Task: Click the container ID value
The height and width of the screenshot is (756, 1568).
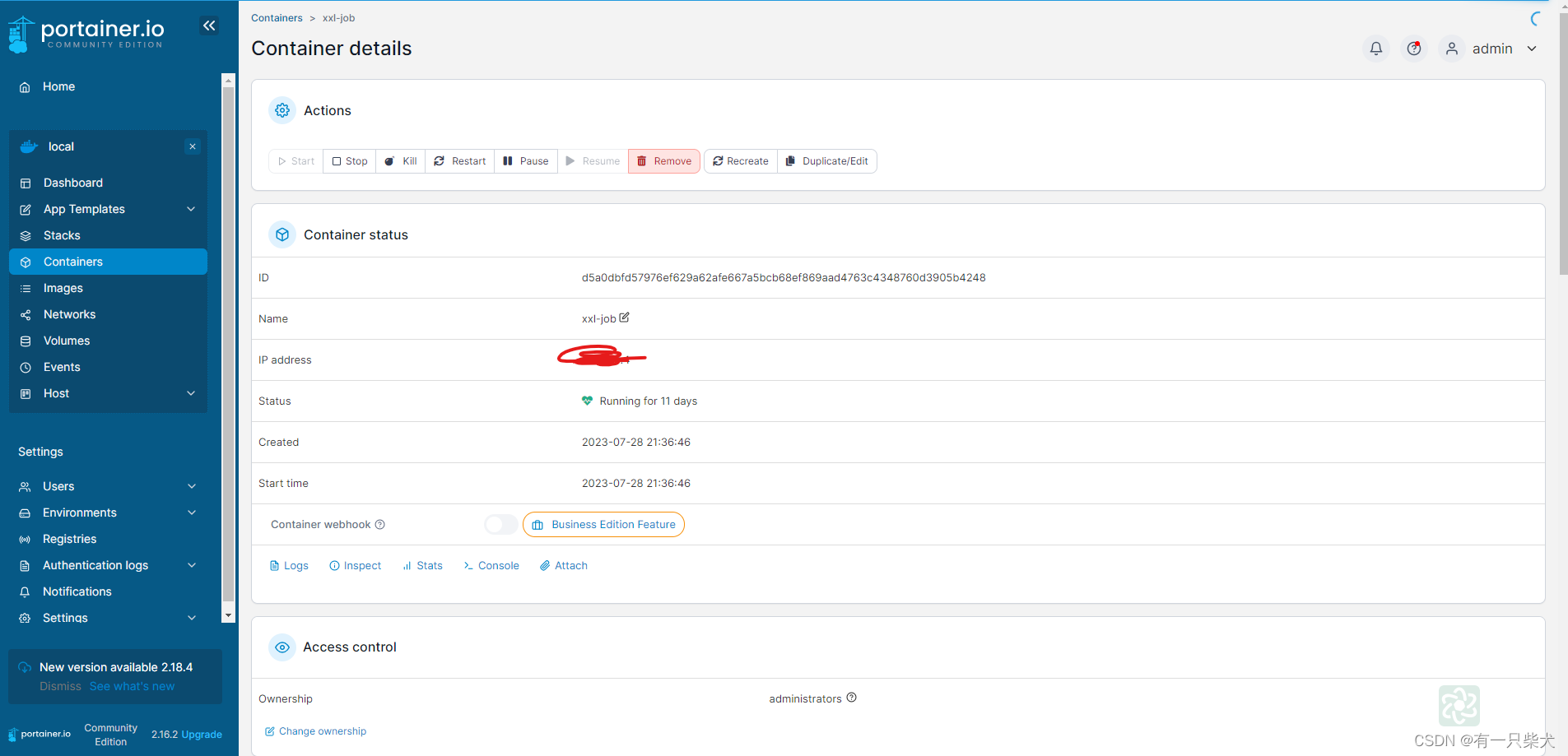Action: pyautogui.click(x=784, y=278)
